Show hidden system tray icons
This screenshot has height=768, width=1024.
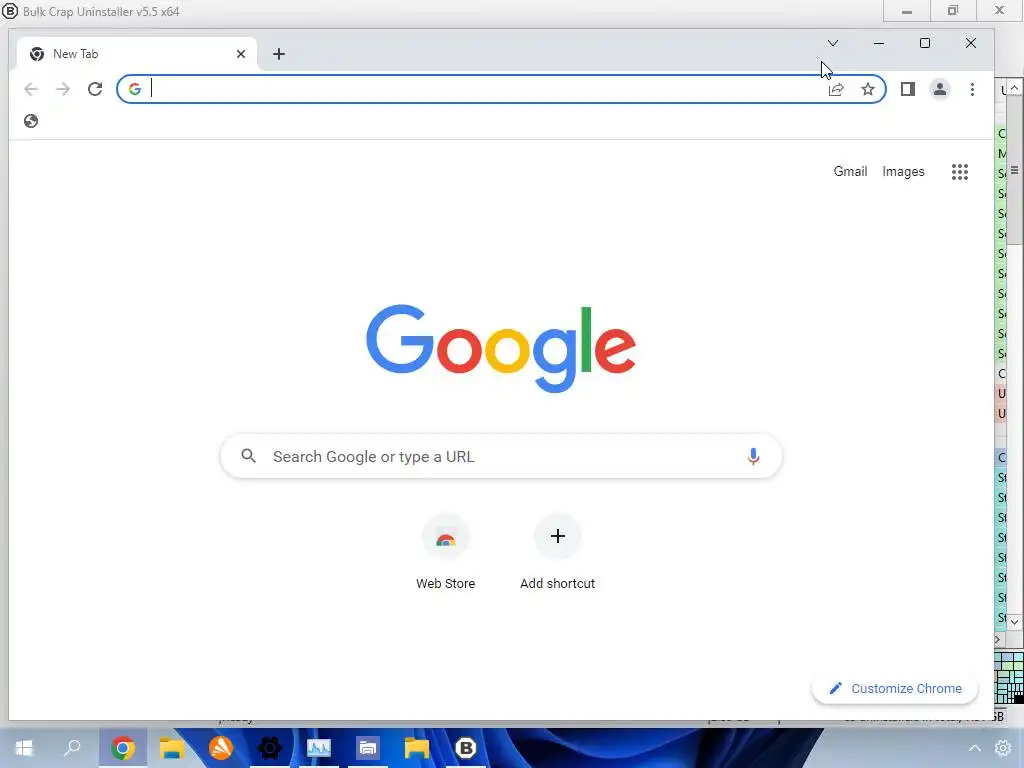point(975,748)
